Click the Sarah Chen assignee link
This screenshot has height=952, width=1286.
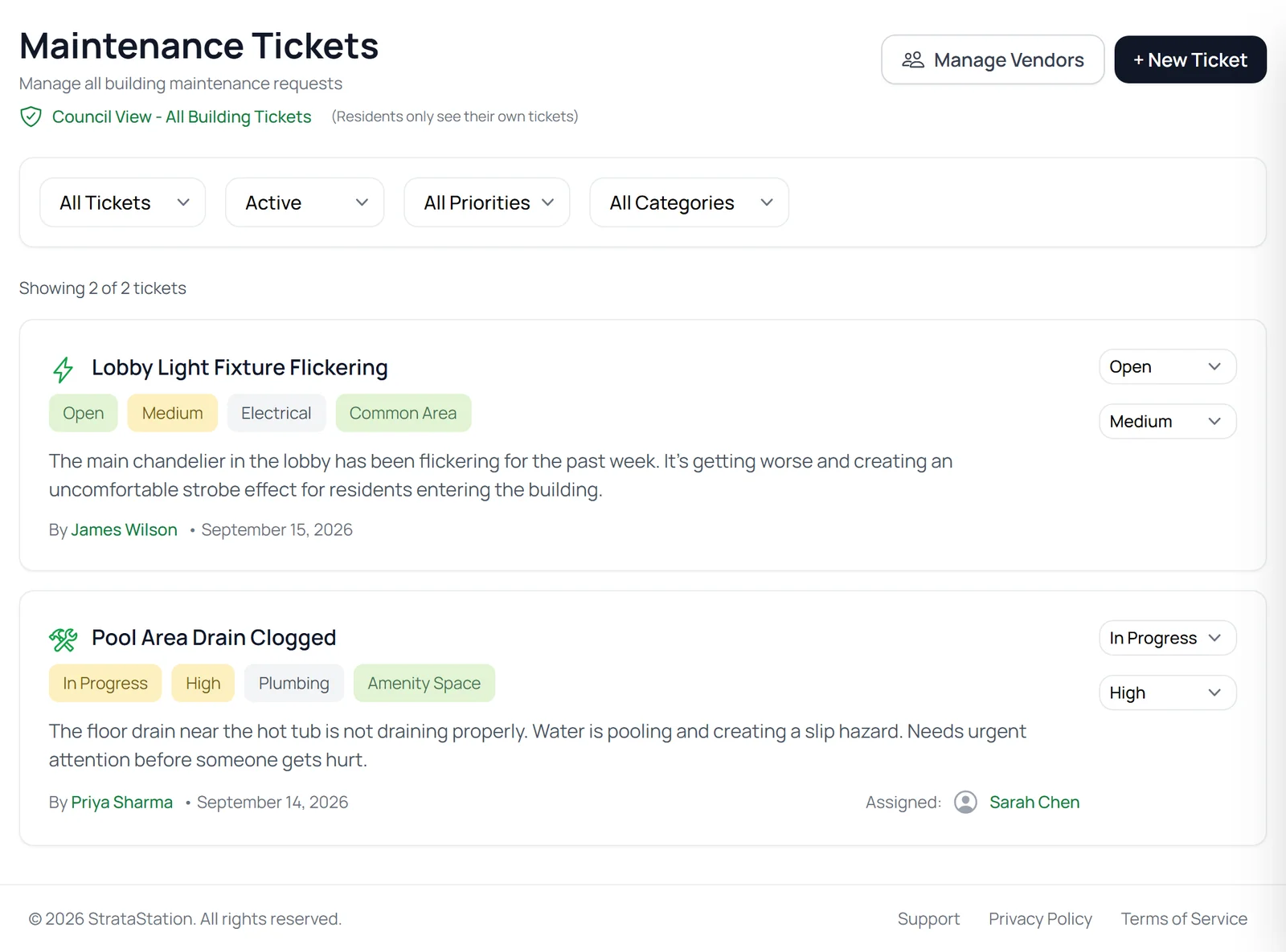click(x=1034, y=803)
